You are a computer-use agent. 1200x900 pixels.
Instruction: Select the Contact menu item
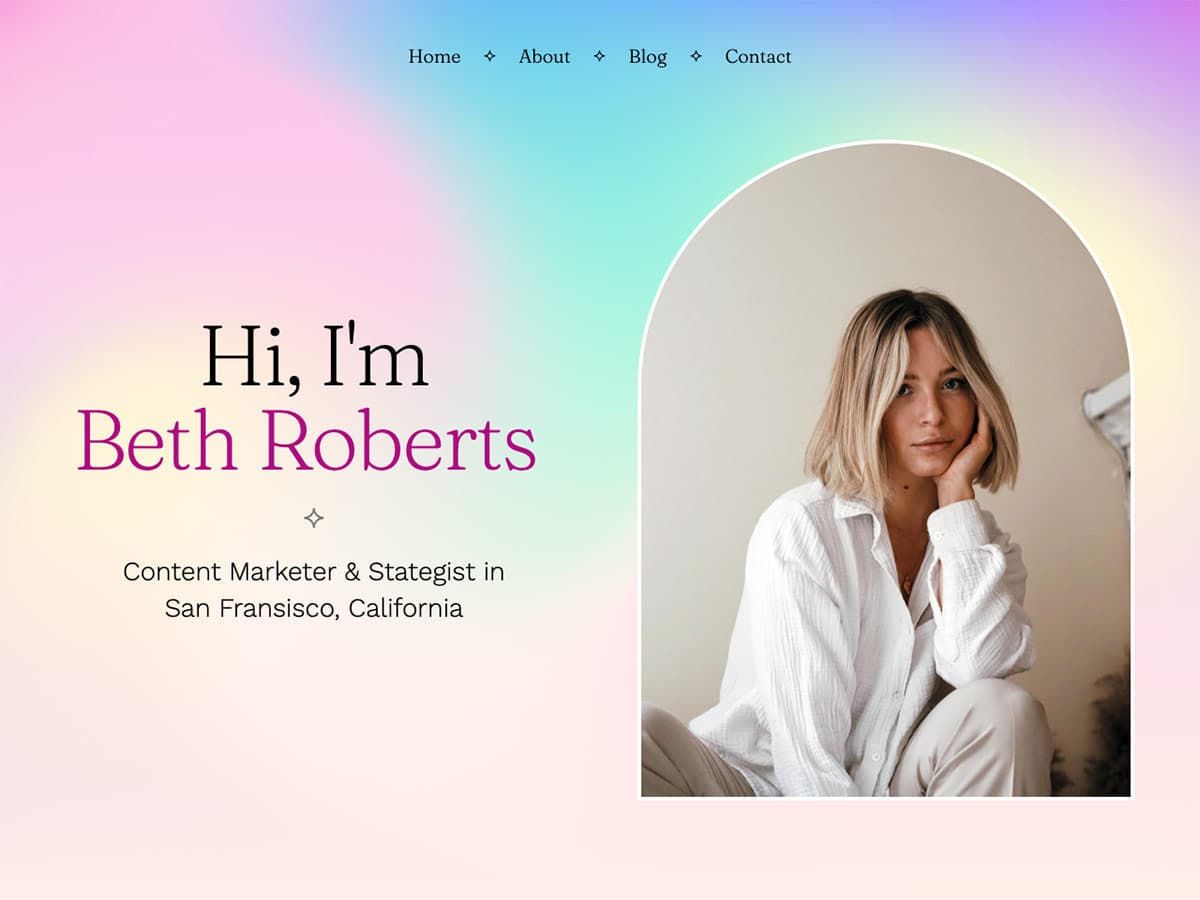coord(758,57)
